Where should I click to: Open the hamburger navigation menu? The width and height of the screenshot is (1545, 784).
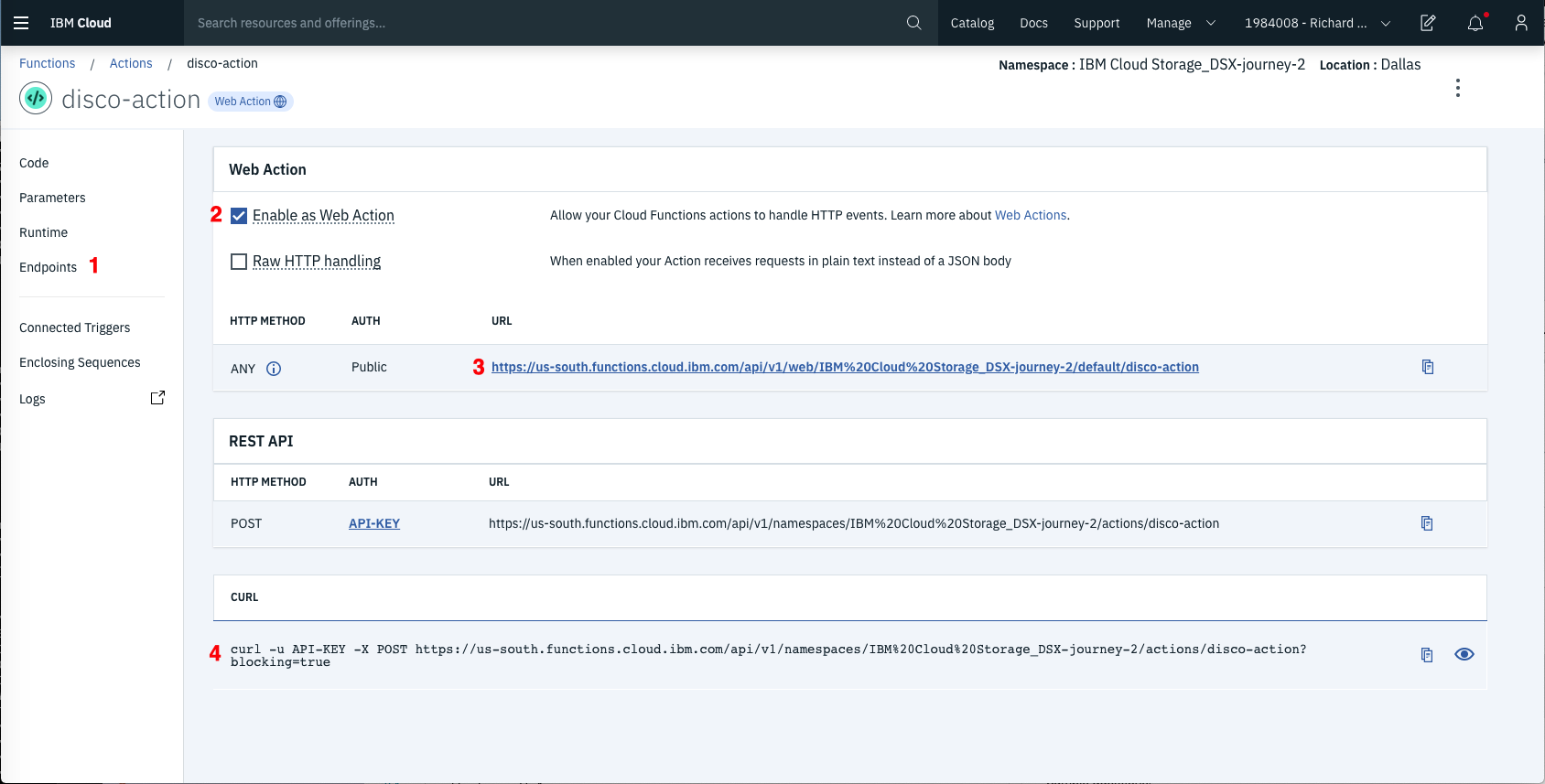[x=21, y=23]
